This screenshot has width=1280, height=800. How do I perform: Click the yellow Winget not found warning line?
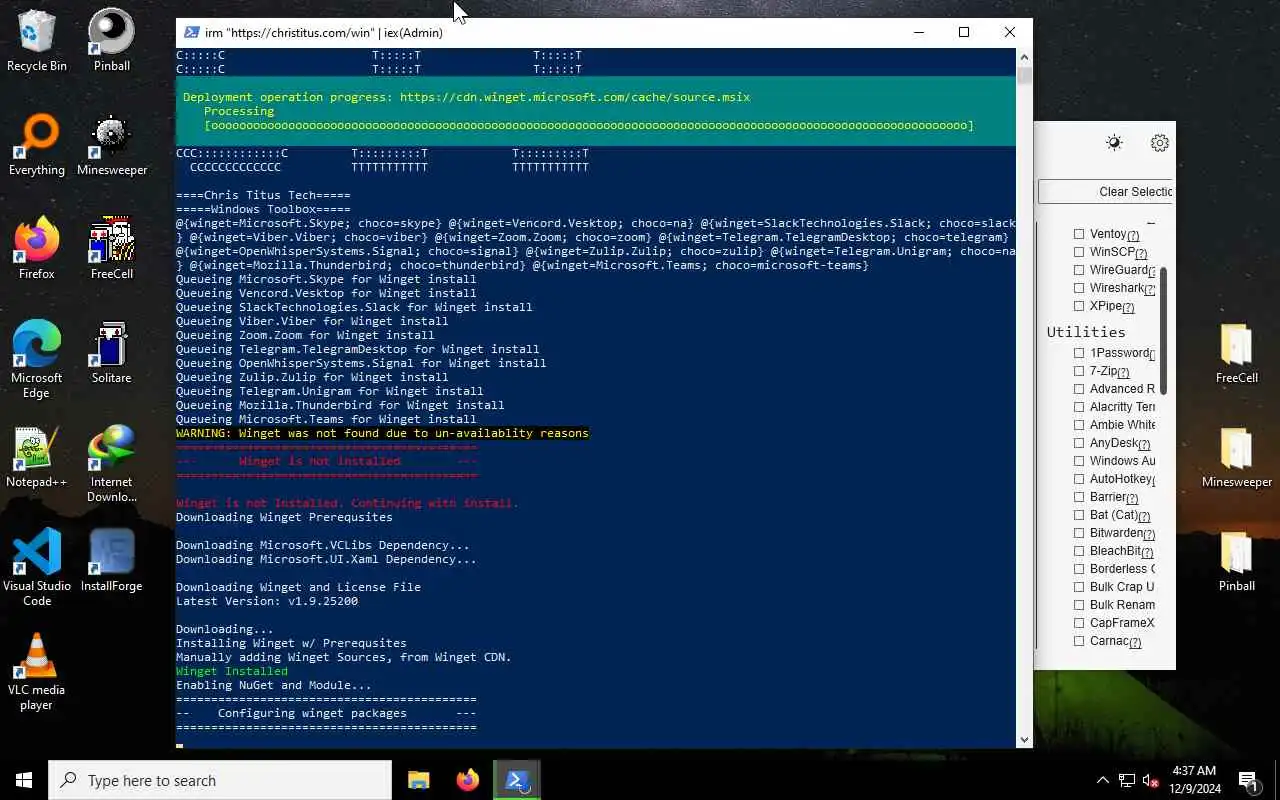(382, 433)
